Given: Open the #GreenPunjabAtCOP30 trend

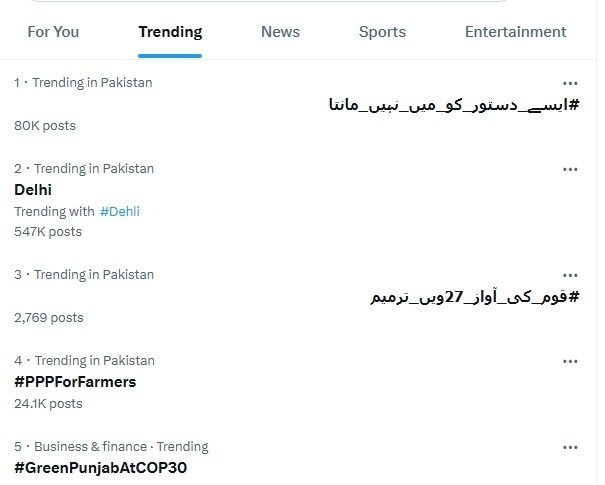Looking at the screenshot, I should tap(101, 468).
